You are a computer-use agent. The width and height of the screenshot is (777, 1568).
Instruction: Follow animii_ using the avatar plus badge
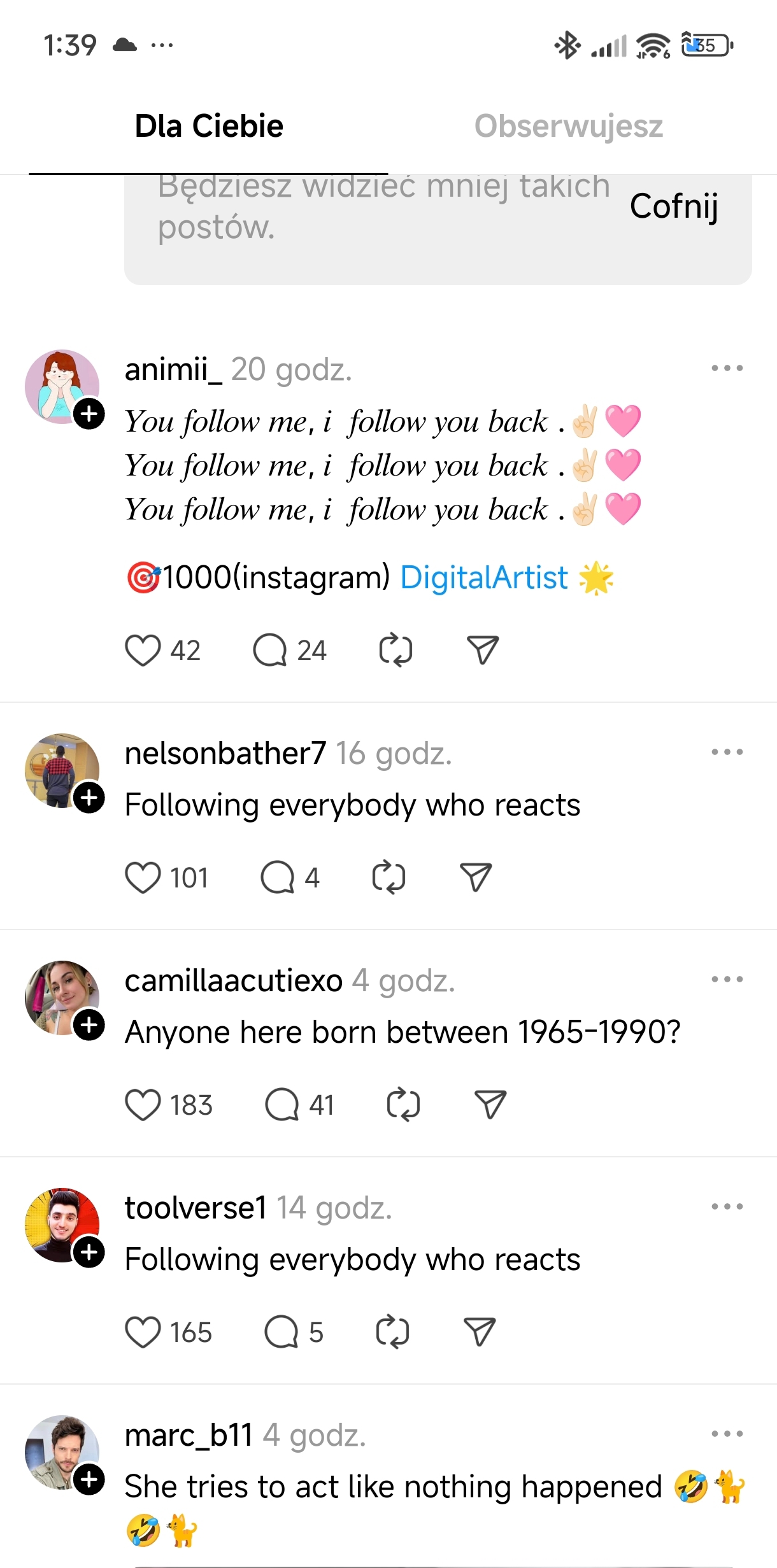click(x=89, y=414)
